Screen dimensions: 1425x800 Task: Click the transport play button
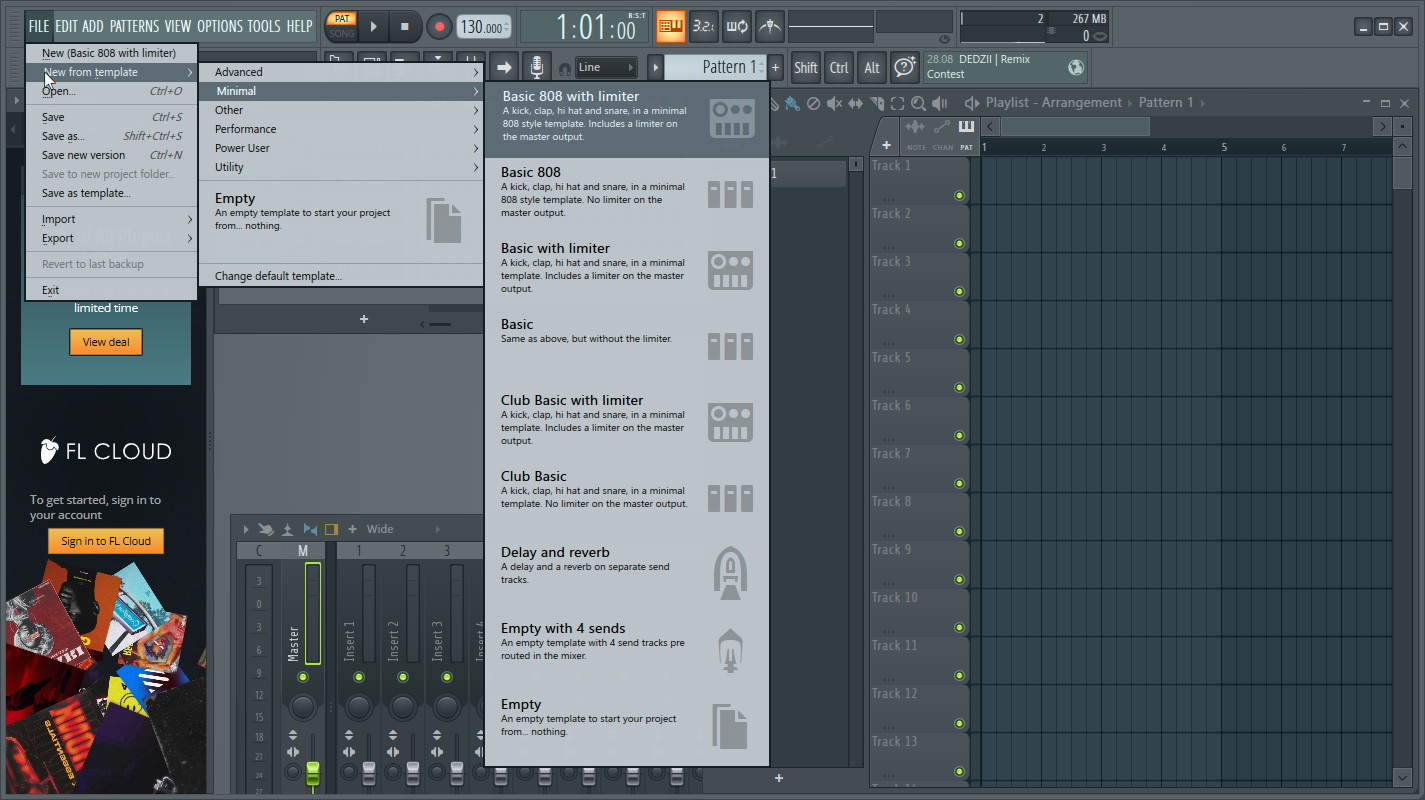pyautogui.click(x=374, y=27)
